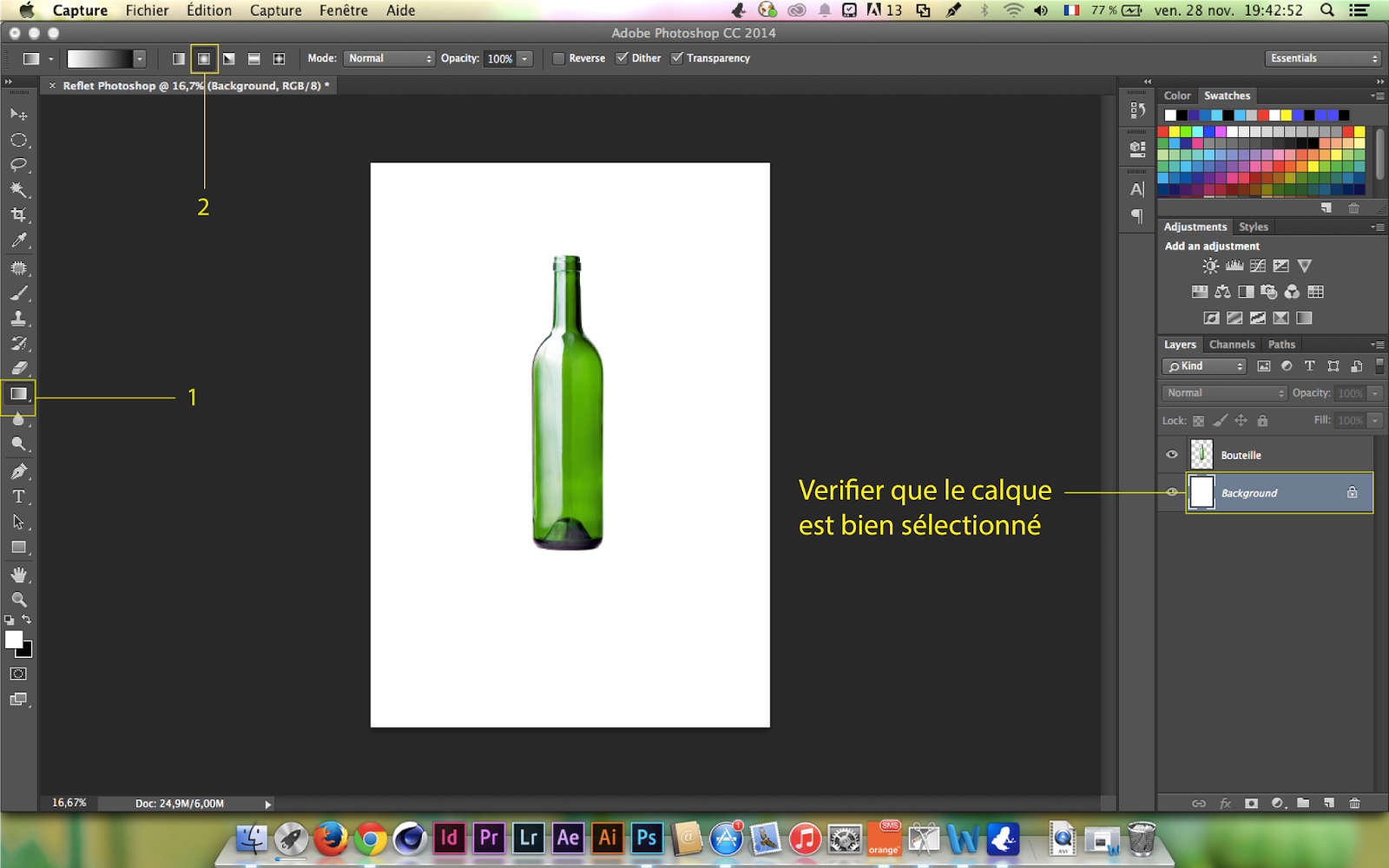Toggle lock position for the layer
Viewport: 1389px width, 868px height.
pos(1241,421)
